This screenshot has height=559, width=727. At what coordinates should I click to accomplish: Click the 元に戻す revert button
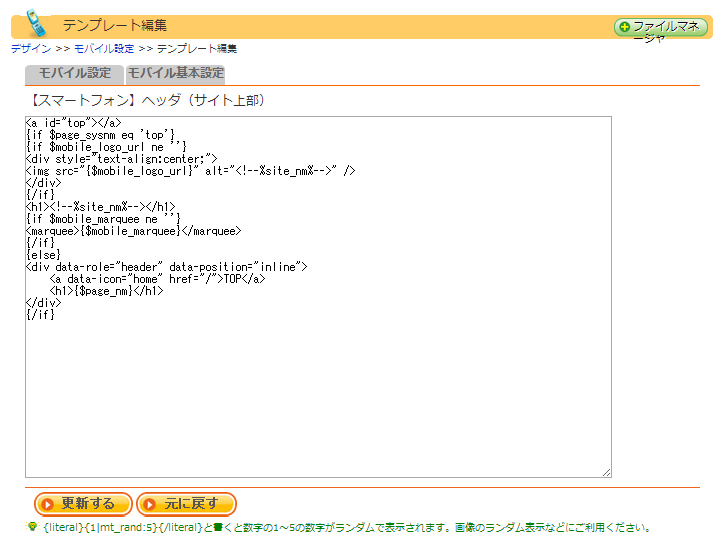pyautogui.click(x=186, y=504)
